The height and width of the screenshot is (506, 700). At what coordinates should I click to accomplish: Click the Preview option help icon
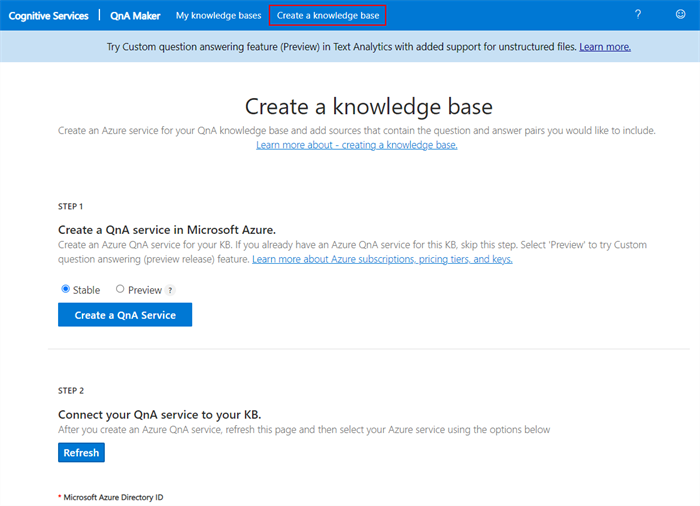click(170, 290)
